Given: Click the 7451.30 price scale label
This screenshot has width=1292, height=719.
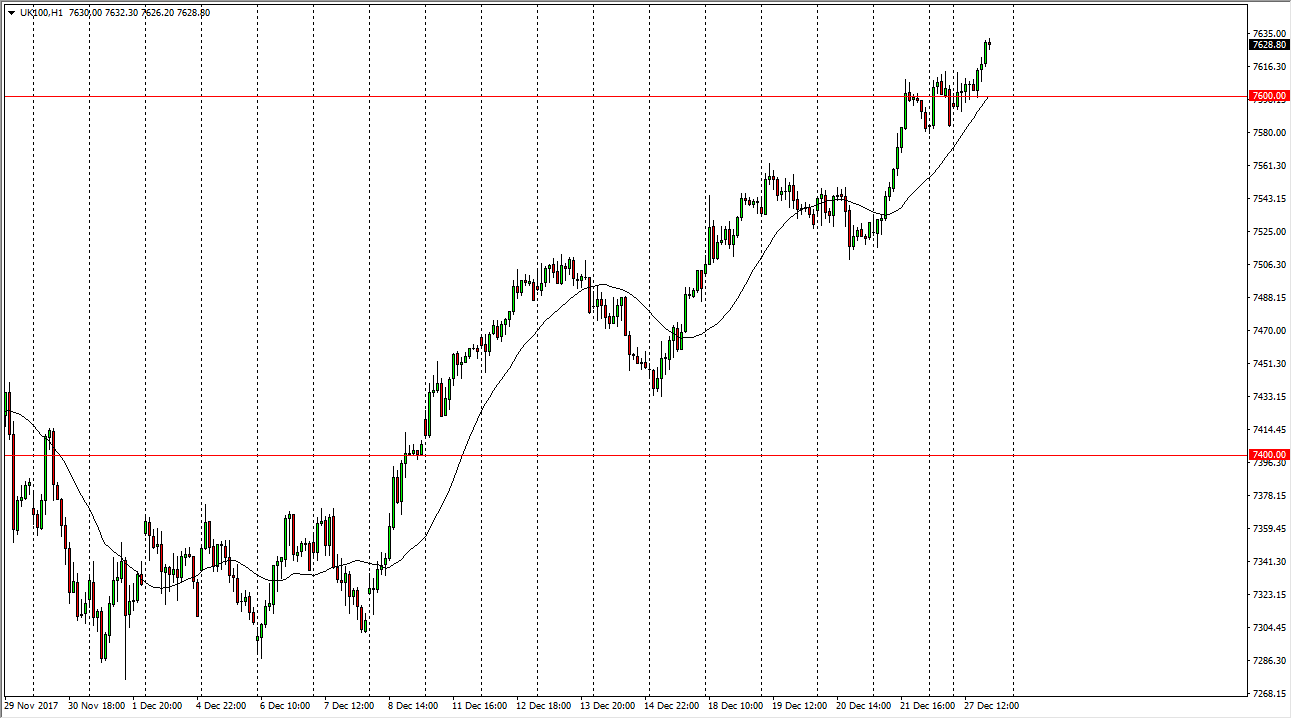Looking at the screenshot, I should pos(1267,364).
